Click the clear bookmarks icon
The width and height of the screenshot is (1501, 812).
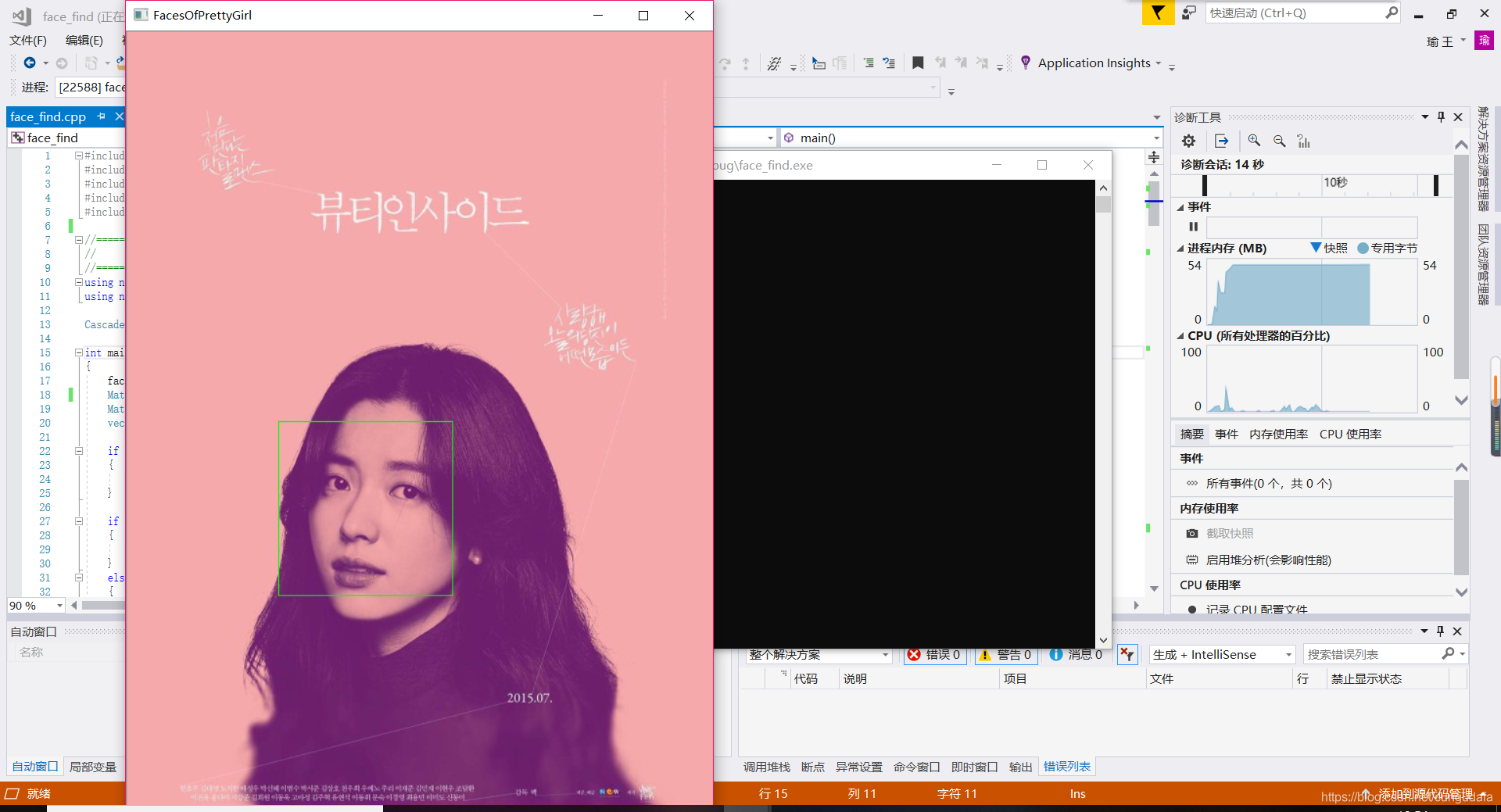pyautogui.click(x=983, y=63)
